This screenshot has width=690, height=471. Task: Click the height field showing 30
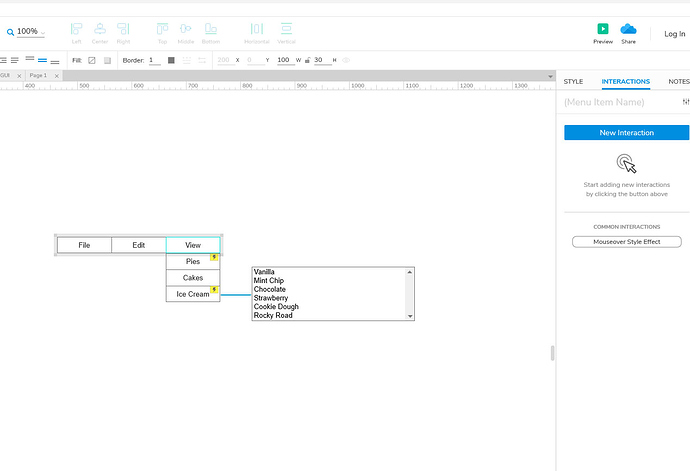click(x=322, y=60)
